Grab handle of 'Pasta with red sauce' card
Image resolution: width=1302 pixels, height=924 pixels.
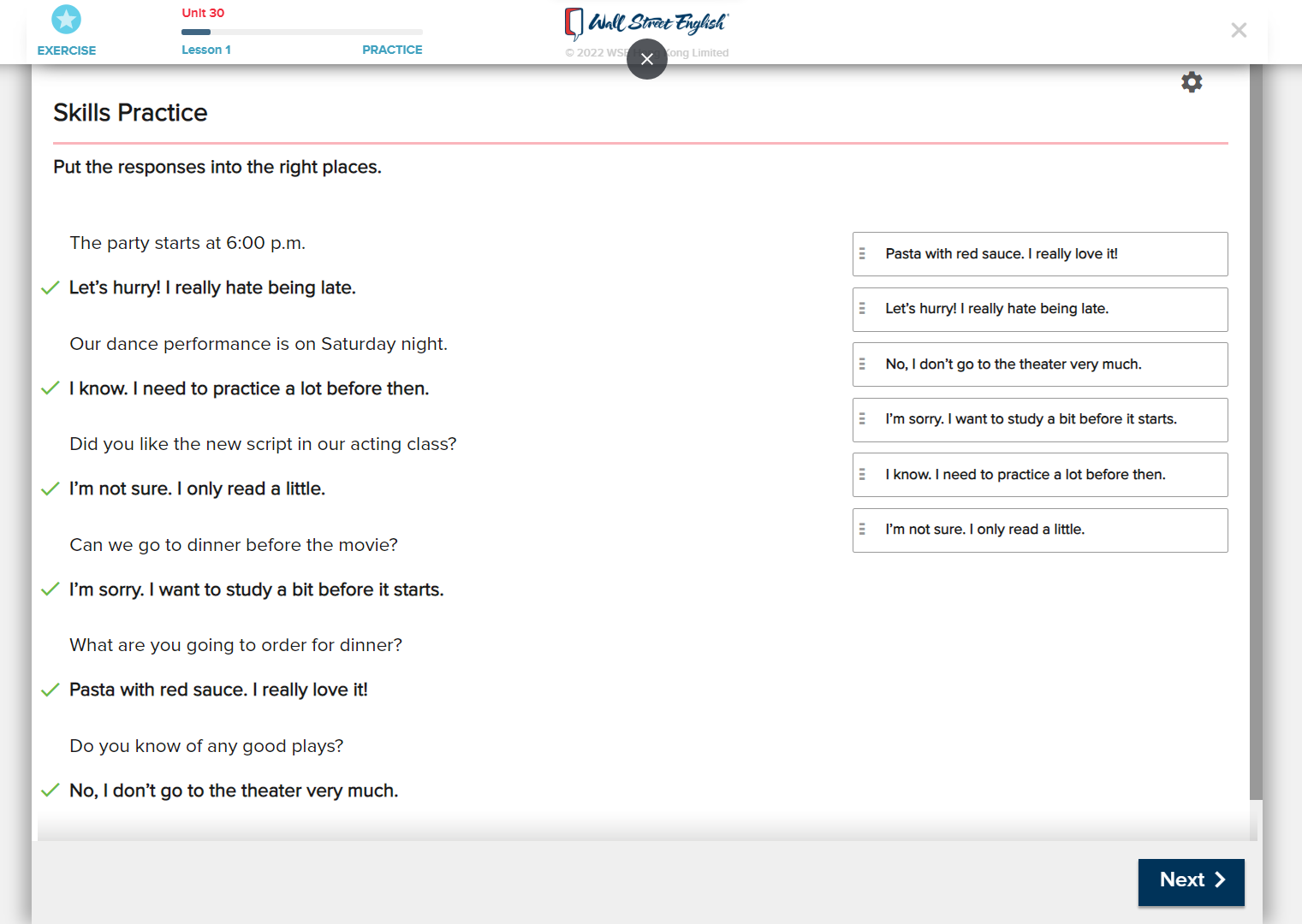[x=862, y=254]
